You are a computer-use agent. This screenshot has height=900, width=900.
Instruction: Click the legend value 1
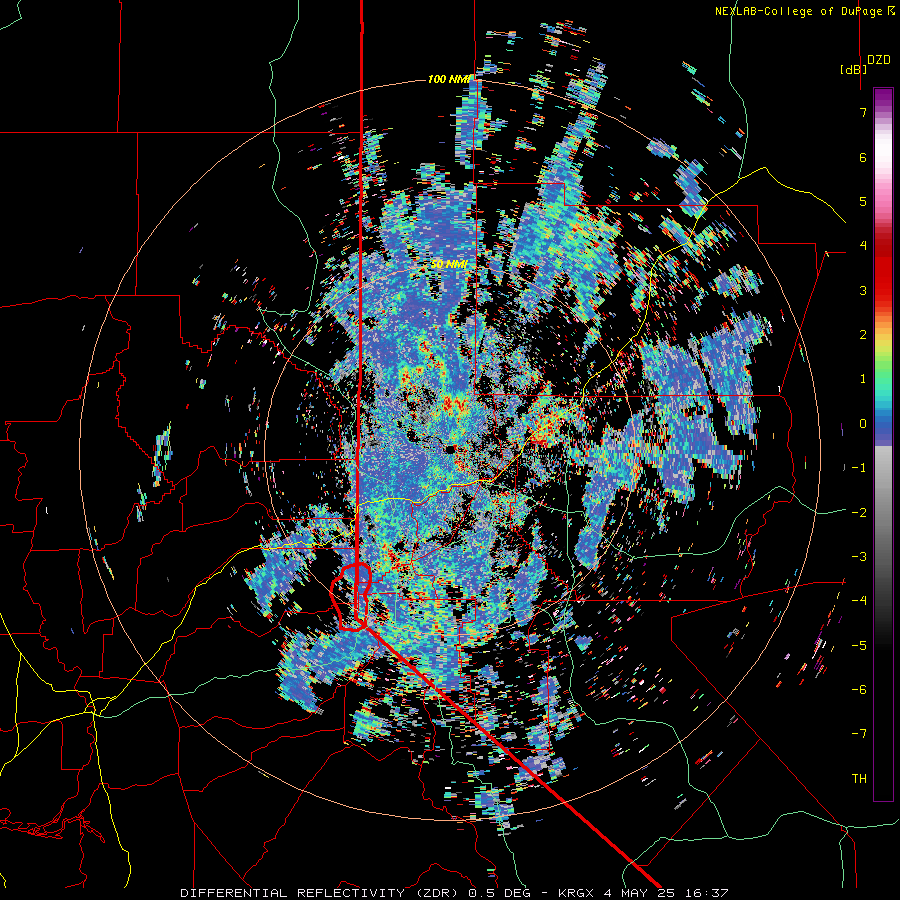(863, 379)
